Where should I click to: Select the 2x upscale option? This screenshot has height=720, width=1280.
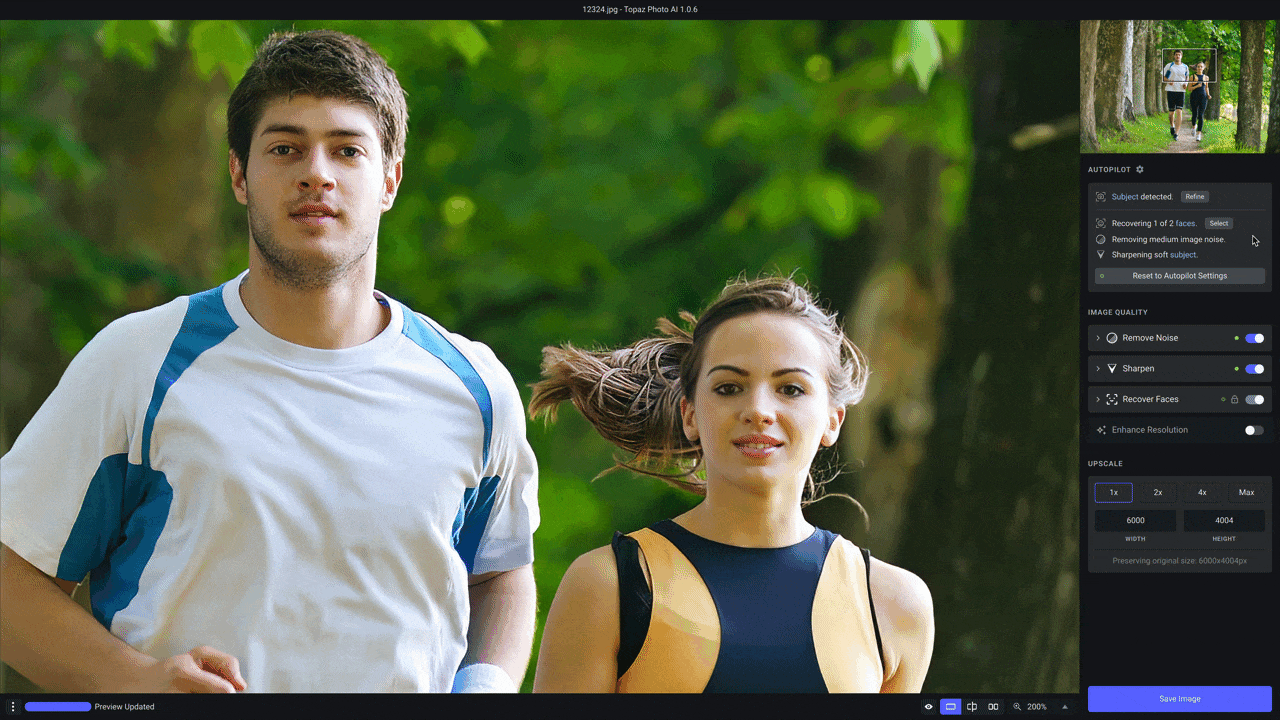coord(1158,492)
